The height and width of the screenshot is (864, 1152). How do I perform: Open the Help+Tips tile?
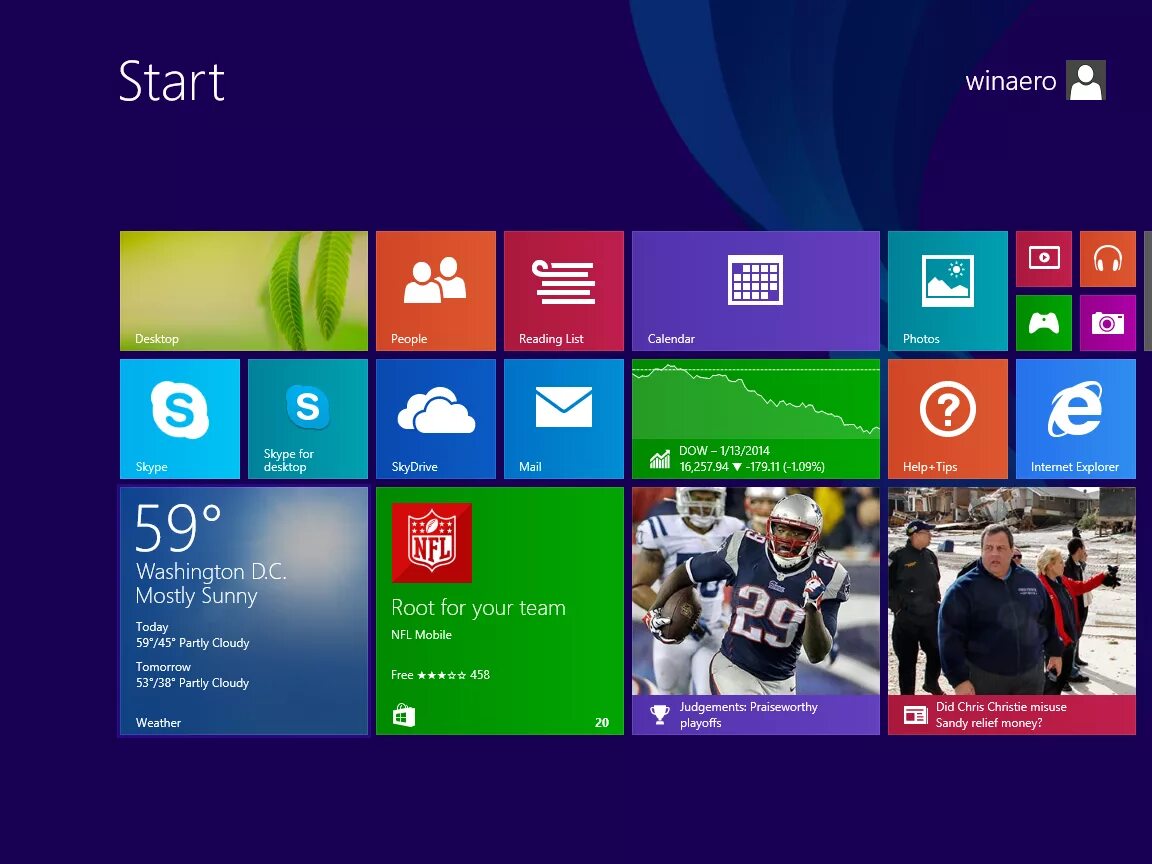948,419
